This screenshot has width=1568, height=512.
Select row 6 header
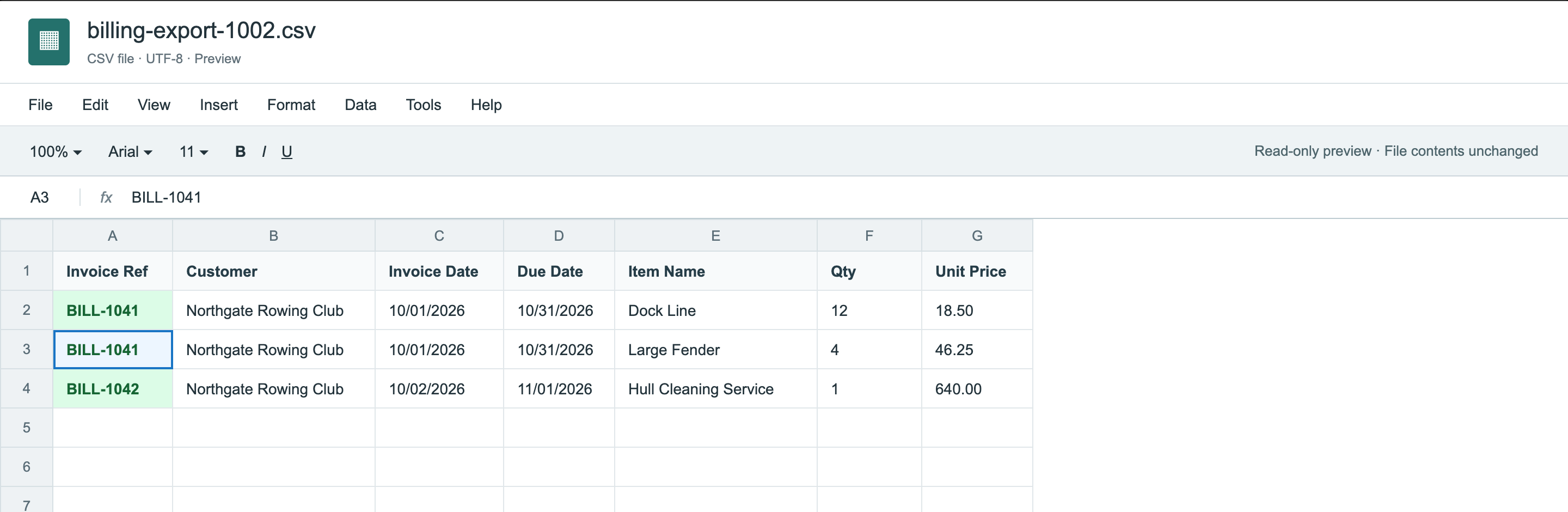pyautogui.click(x=26, y=467)
